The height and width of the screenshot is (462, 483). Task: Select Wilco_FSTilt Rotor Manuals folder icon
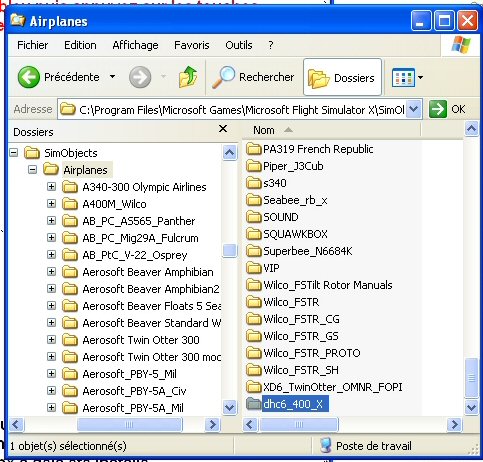tap(253, 285)
